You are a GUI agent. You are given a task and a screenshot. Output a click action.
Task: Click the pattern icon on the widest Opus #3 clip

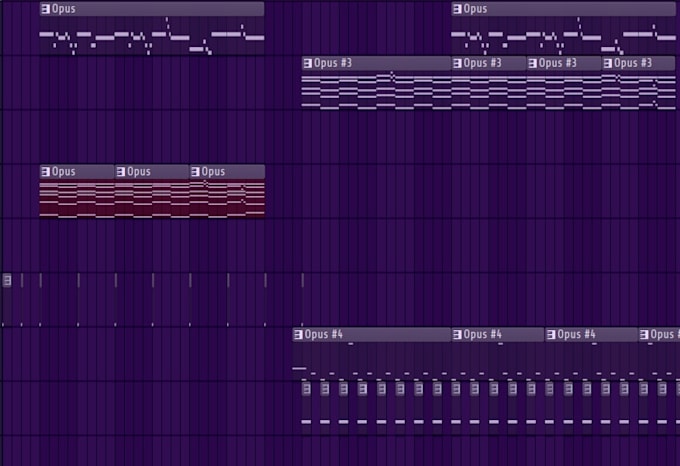point(307,64)
